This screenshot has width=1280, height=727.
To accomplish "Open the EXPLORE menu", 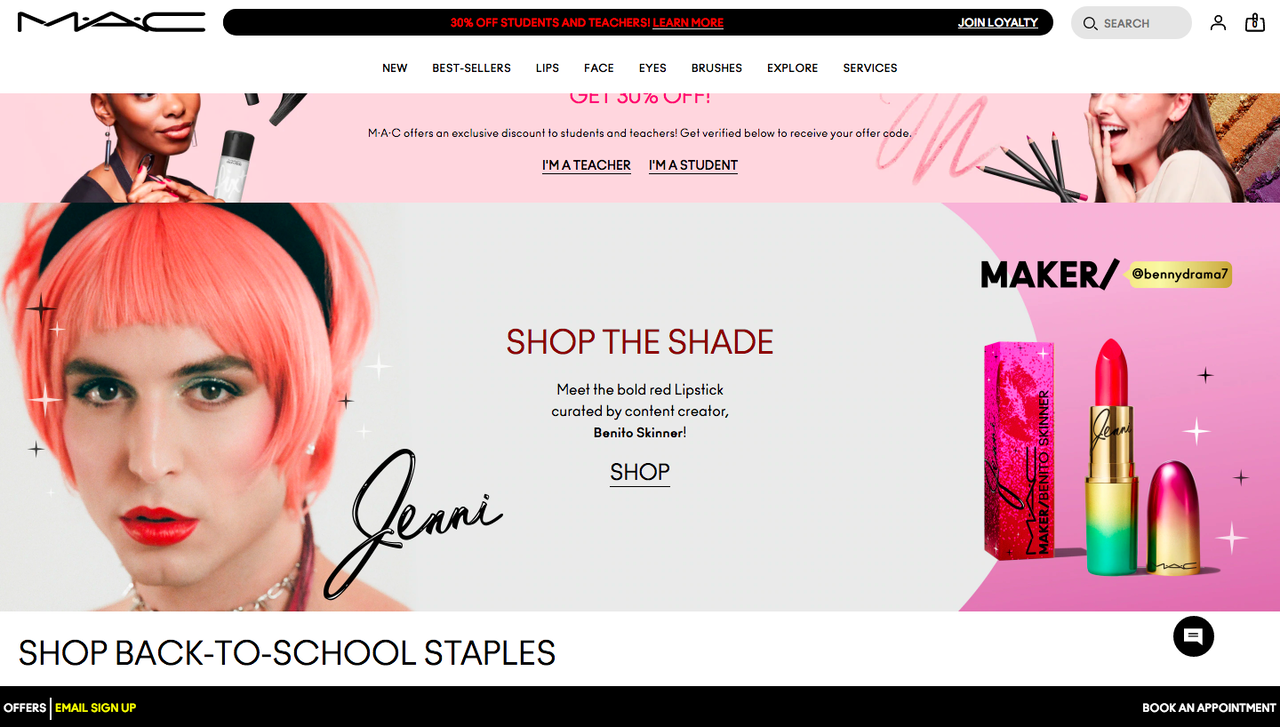I will click(x=792, y=68).
